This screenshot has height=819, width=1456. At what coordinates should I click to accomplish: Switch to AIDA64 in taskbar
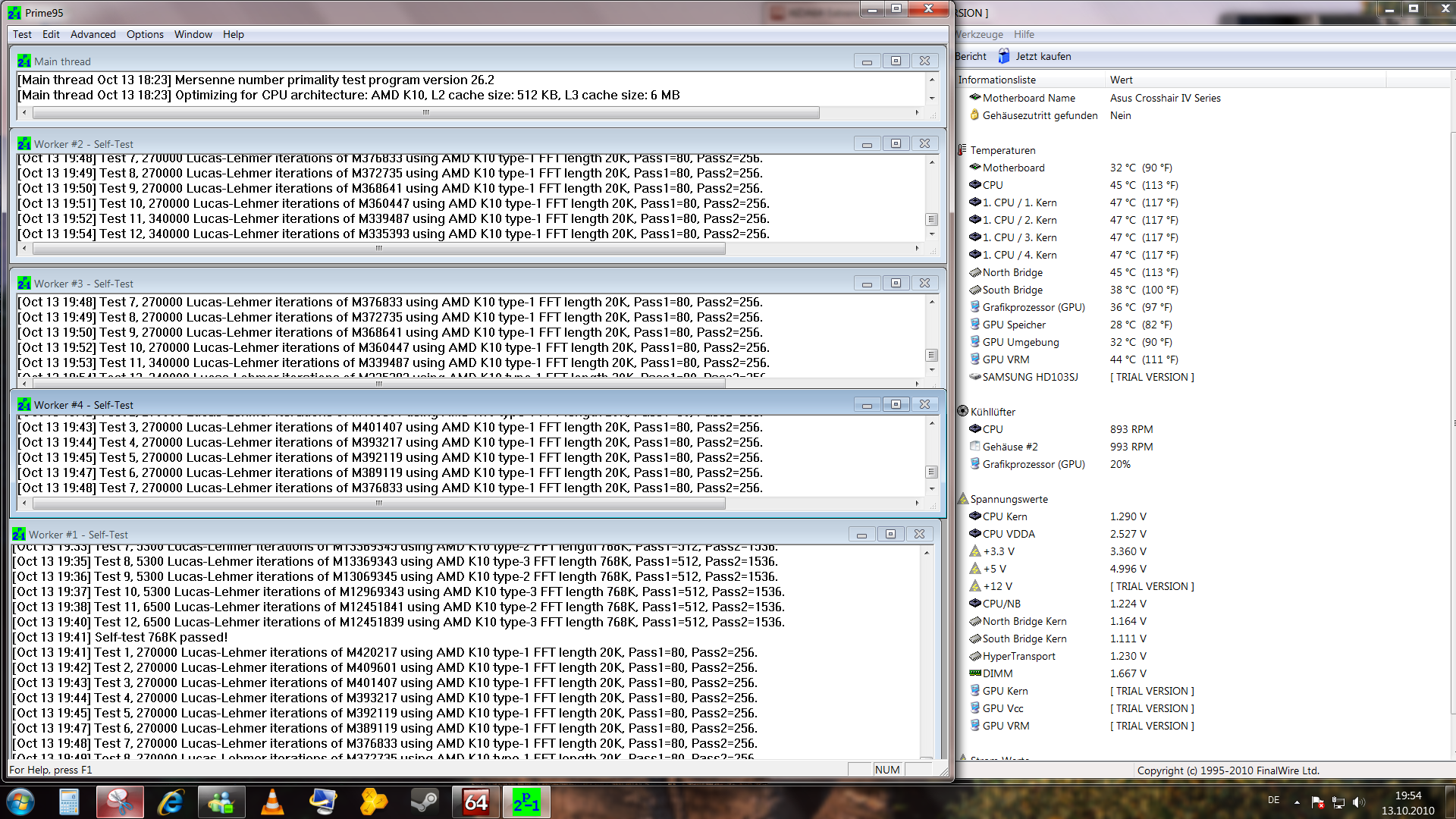475,802
